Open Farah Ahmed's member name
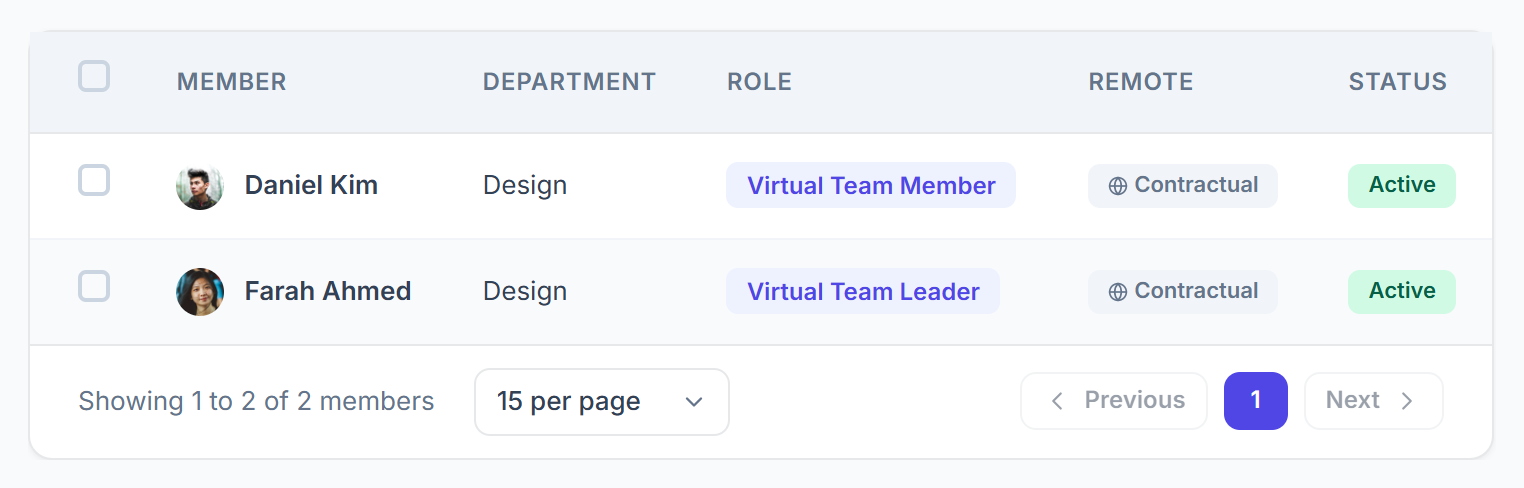Viewport: 1524px width, 488px height. 328,291
